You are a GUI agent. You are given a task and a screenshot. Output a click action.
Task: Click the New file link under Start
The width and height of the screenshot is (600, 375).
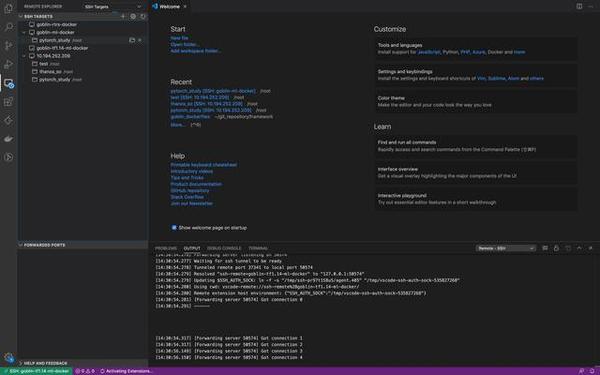(179, 38)
